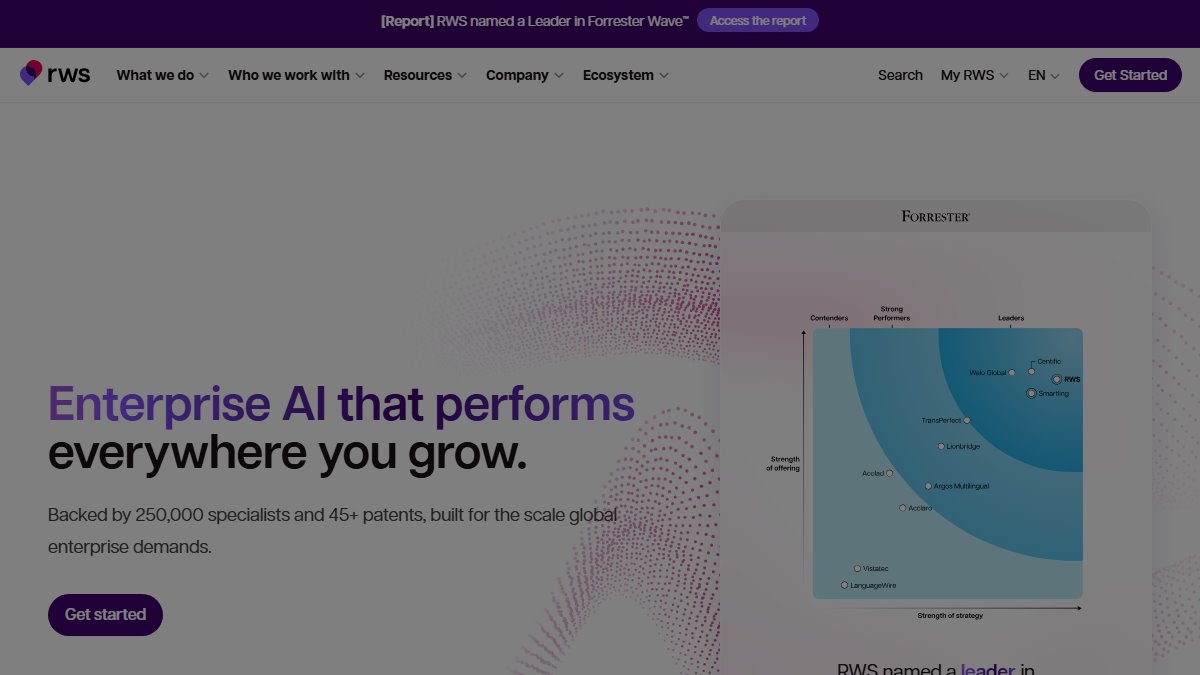Click the RWS logo in the header

point(55,74)
